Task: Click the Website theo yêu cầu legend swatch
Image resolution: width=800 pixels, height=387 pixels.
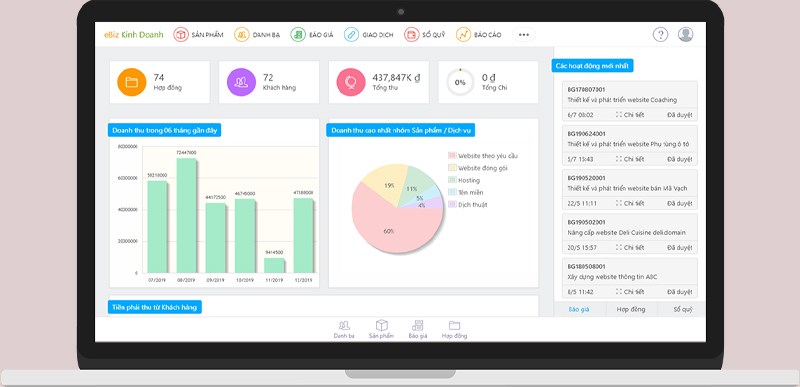Action: pos(452,156)
